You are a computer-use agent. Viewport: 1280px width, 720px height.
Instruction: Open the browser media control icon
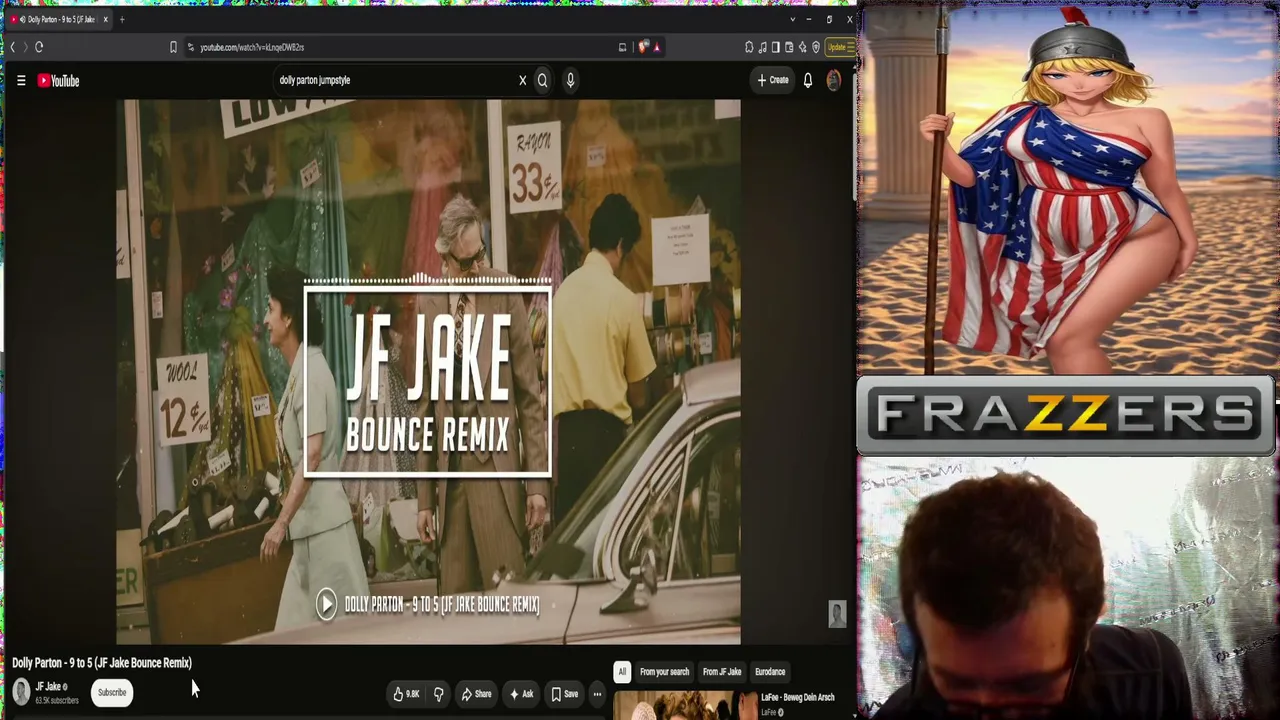coord(763,47)
